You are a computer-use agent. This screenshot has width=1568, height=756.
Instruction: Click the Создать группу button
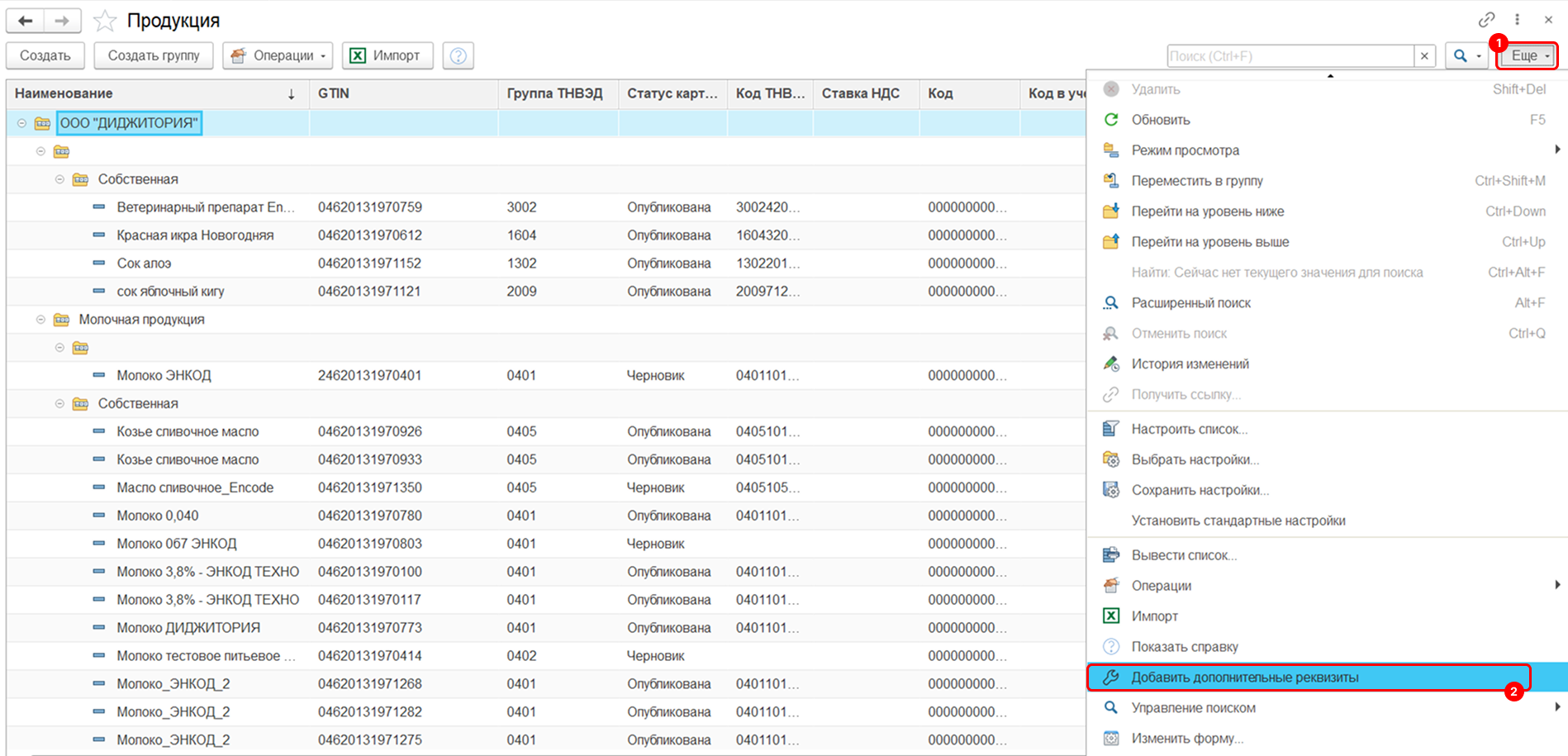[x=154, y=55]
